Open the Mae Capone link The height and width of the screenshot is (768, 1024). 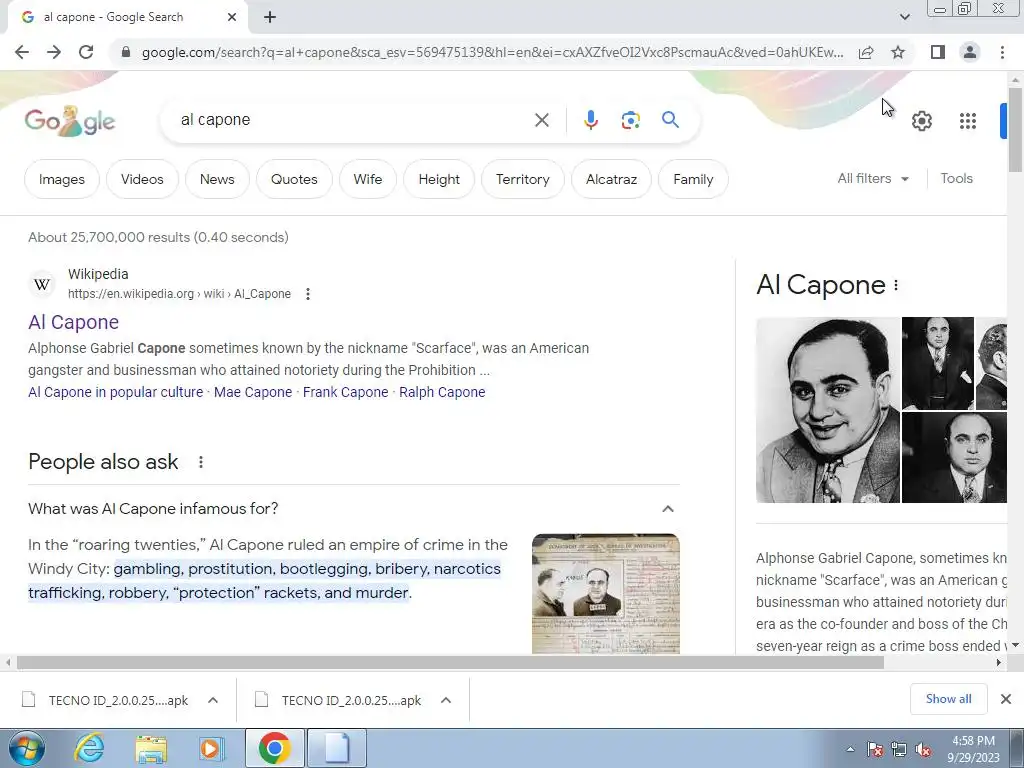click(x=253, y=392)
